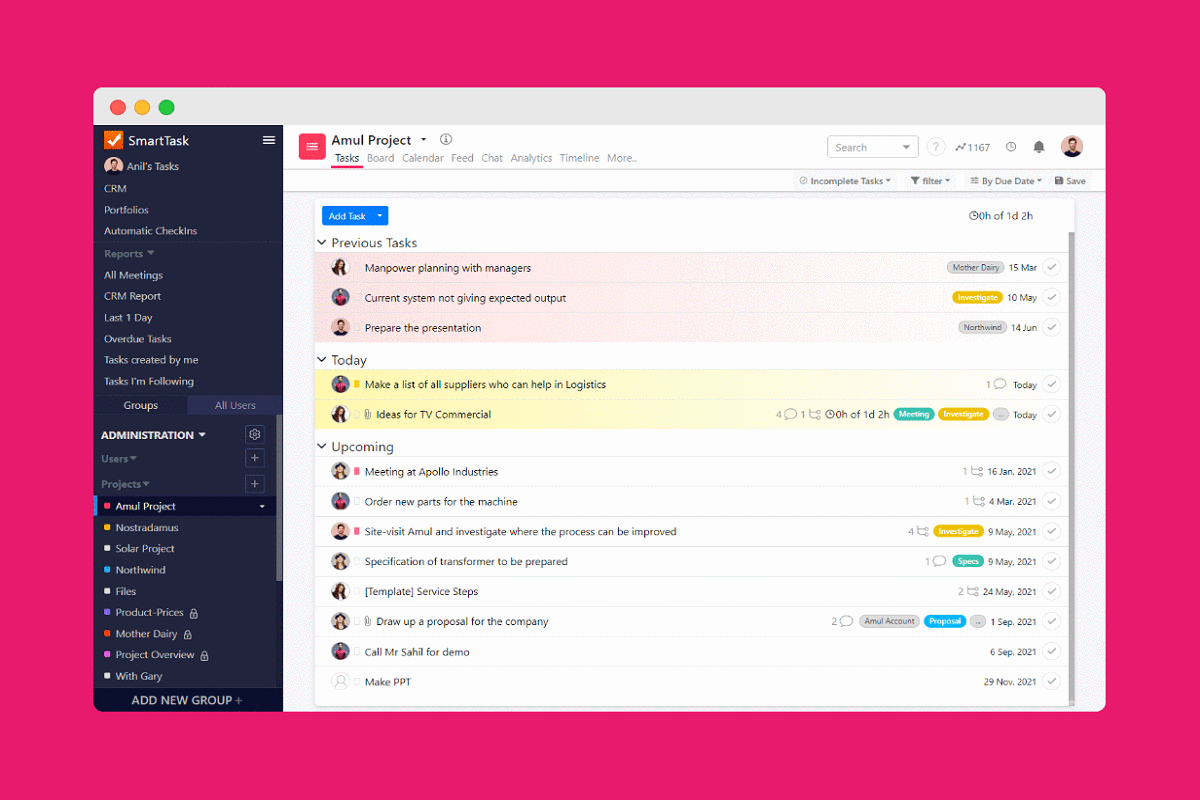Open the notifications bell icon
Image resolution: width=1200 pixels, height=800 pixels.
pyautogui.click(x=1038, y=146)
